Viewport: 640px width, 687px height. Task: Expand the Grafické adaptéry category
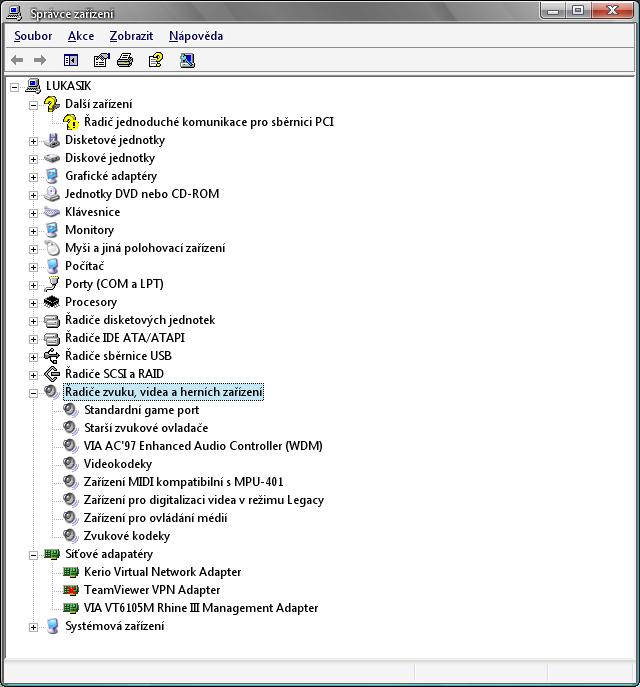click(x=33, y=177)
